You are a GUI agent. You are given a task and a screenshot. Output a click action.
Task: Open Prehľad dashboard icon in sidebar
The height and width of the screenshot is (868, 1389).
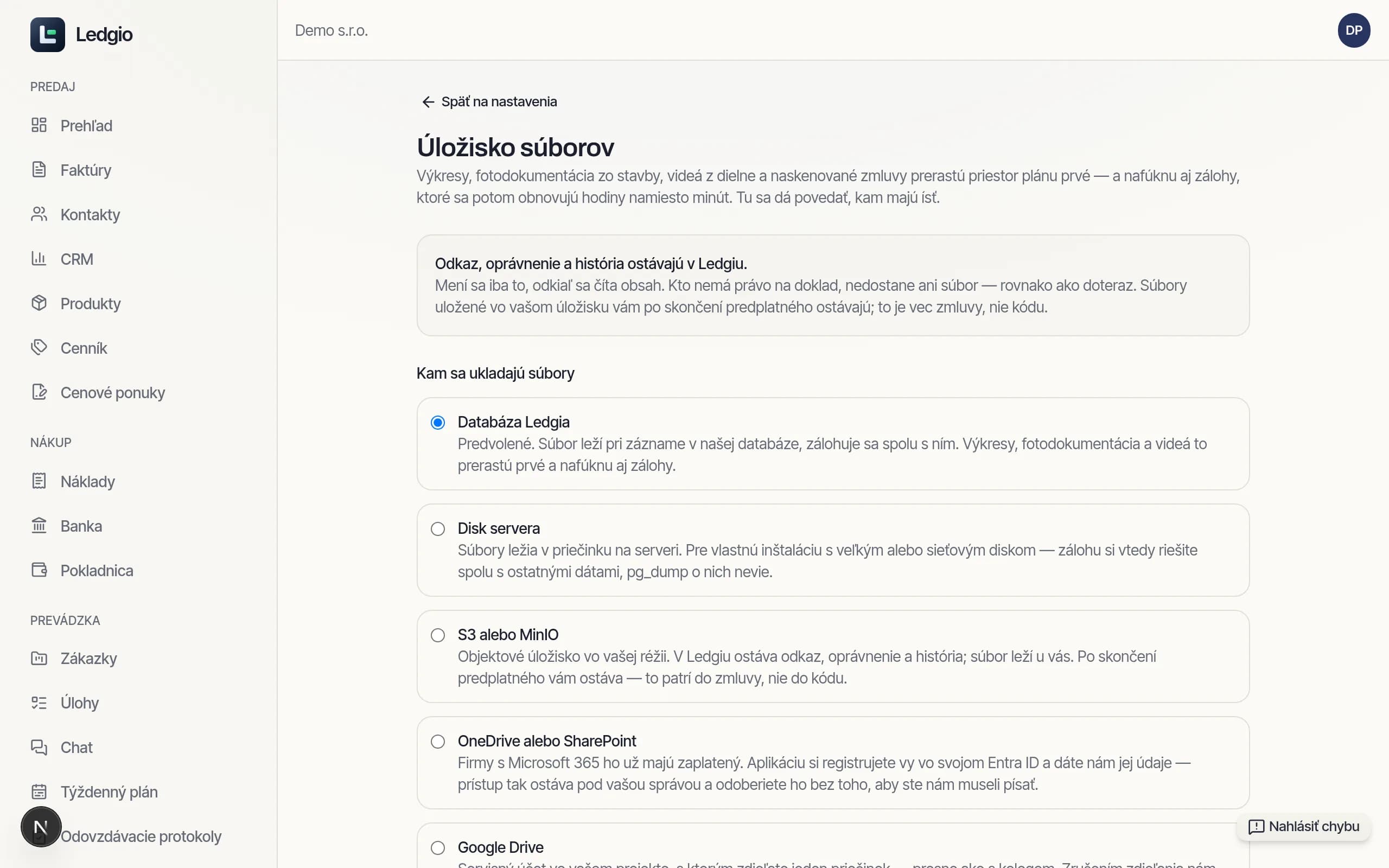tap(39, 125)
